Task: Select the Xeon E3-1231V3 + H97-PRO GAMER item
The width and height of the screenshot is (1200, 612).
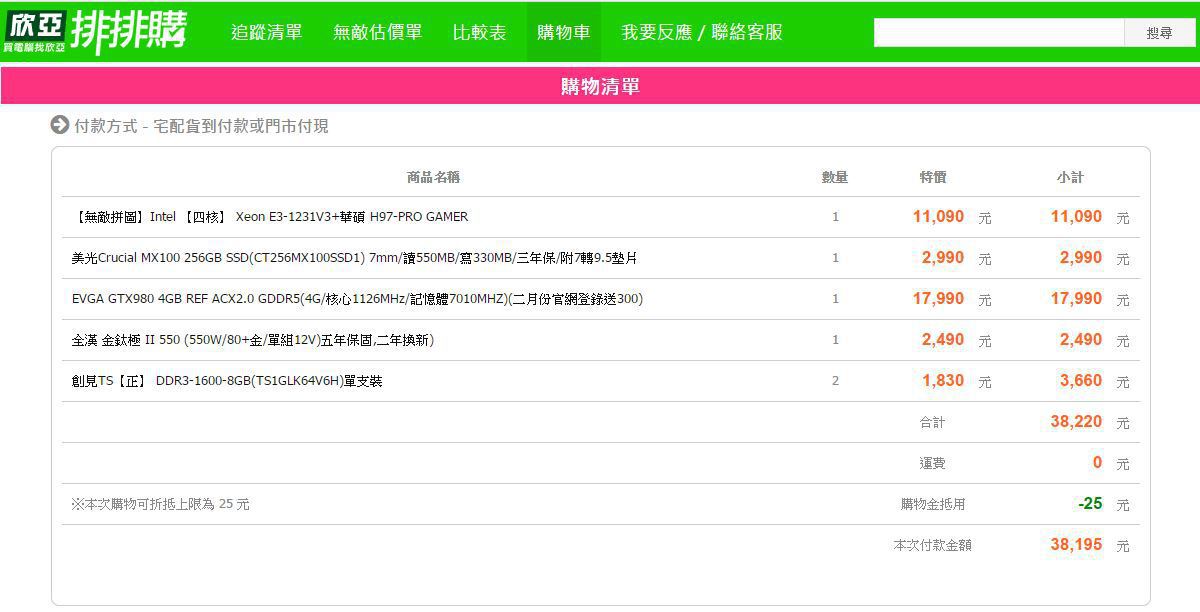Action: pos(270,217)
